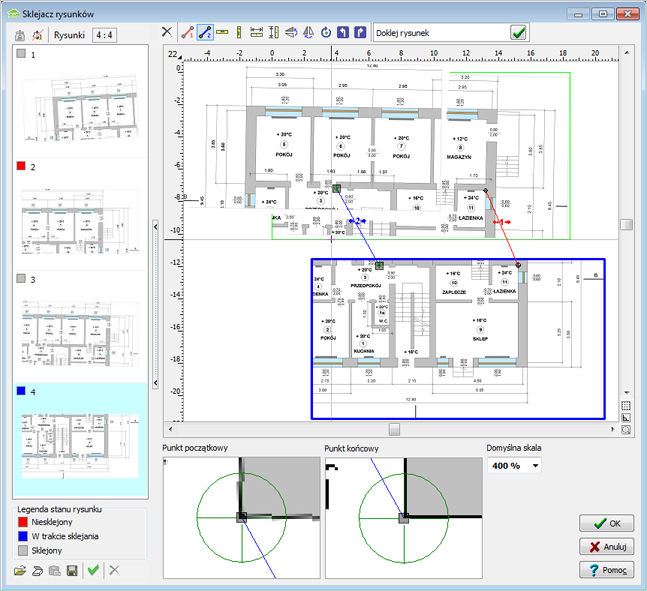Screen dimensions: 647x591
Task: Click the horizontal scrollbar thumb of canvas
Action: pyautogui.click(x=394, y=429)
